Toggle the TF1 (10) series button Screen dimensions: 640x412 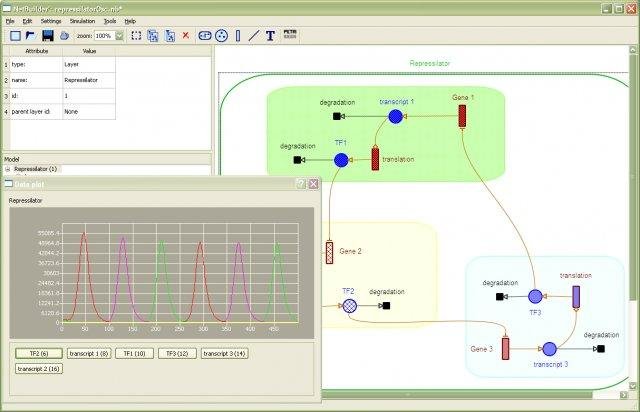(x=134, y=354)
